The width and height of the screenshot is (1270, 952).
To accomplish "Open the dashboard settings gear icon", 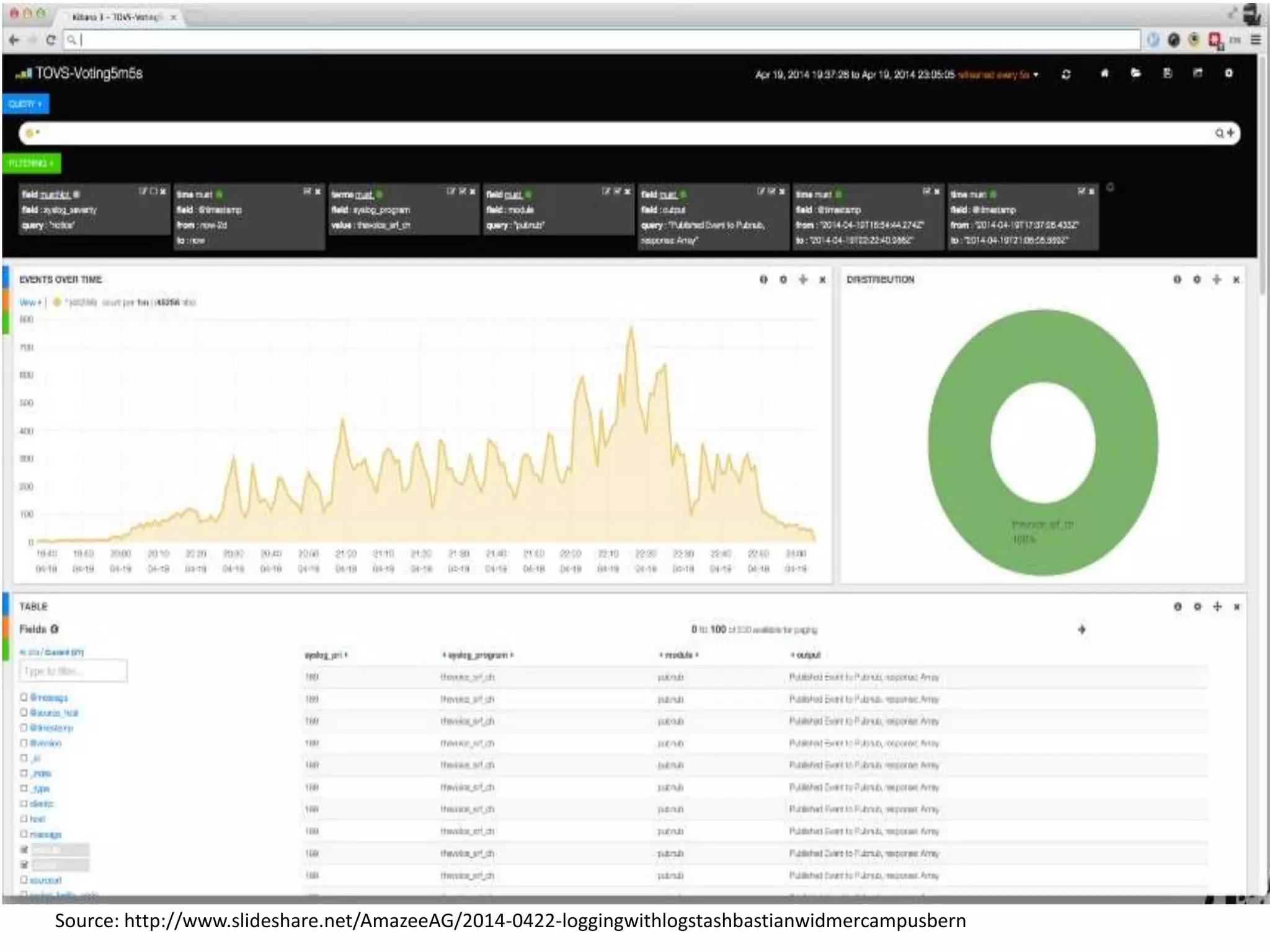I will (x=1228, y=74).
